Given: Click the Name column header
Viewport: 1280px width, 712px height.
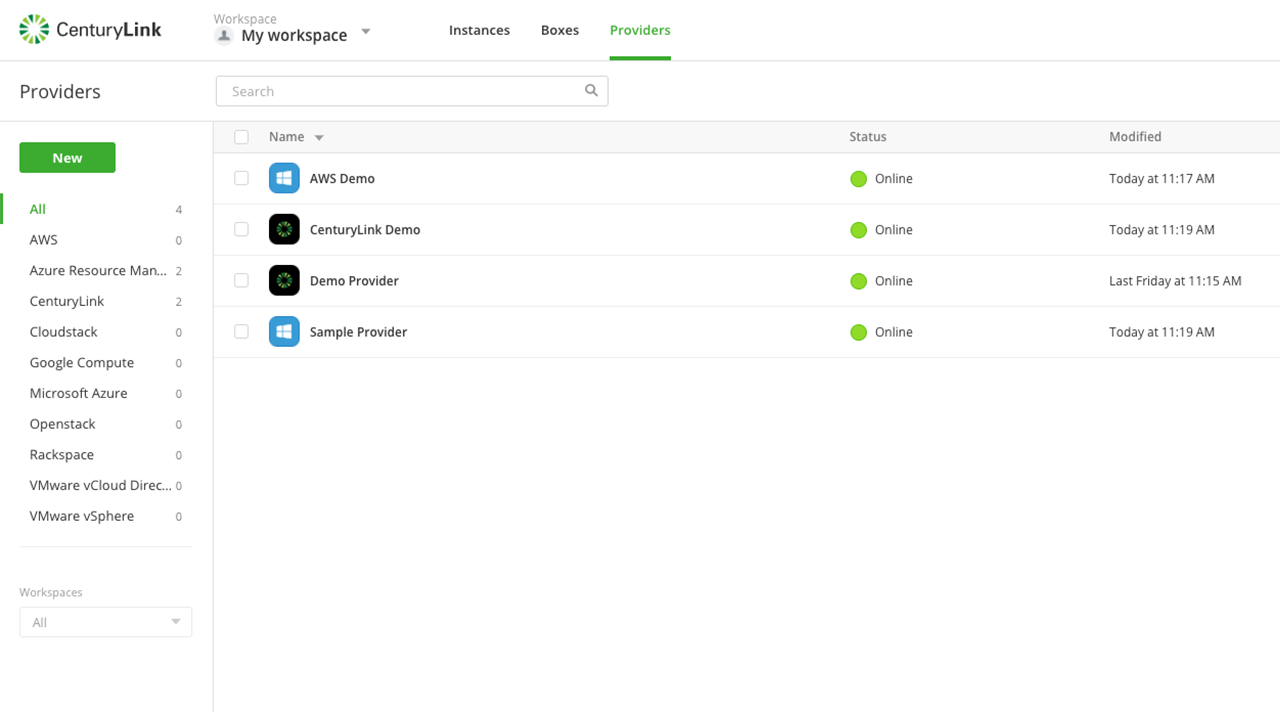Looking at the screenshot, I should (x=286, y=137).
